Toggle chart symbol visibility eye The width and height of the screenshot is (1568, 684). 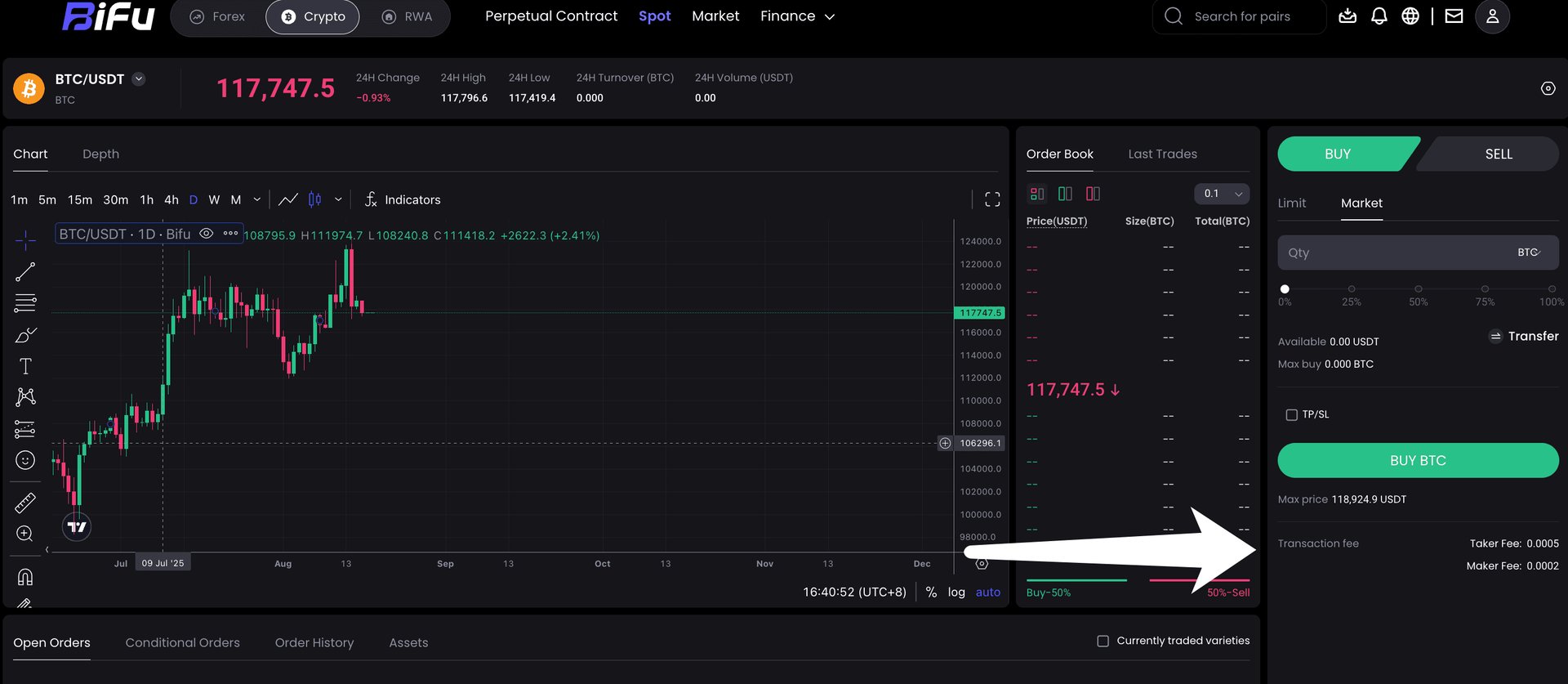[207, 234]
